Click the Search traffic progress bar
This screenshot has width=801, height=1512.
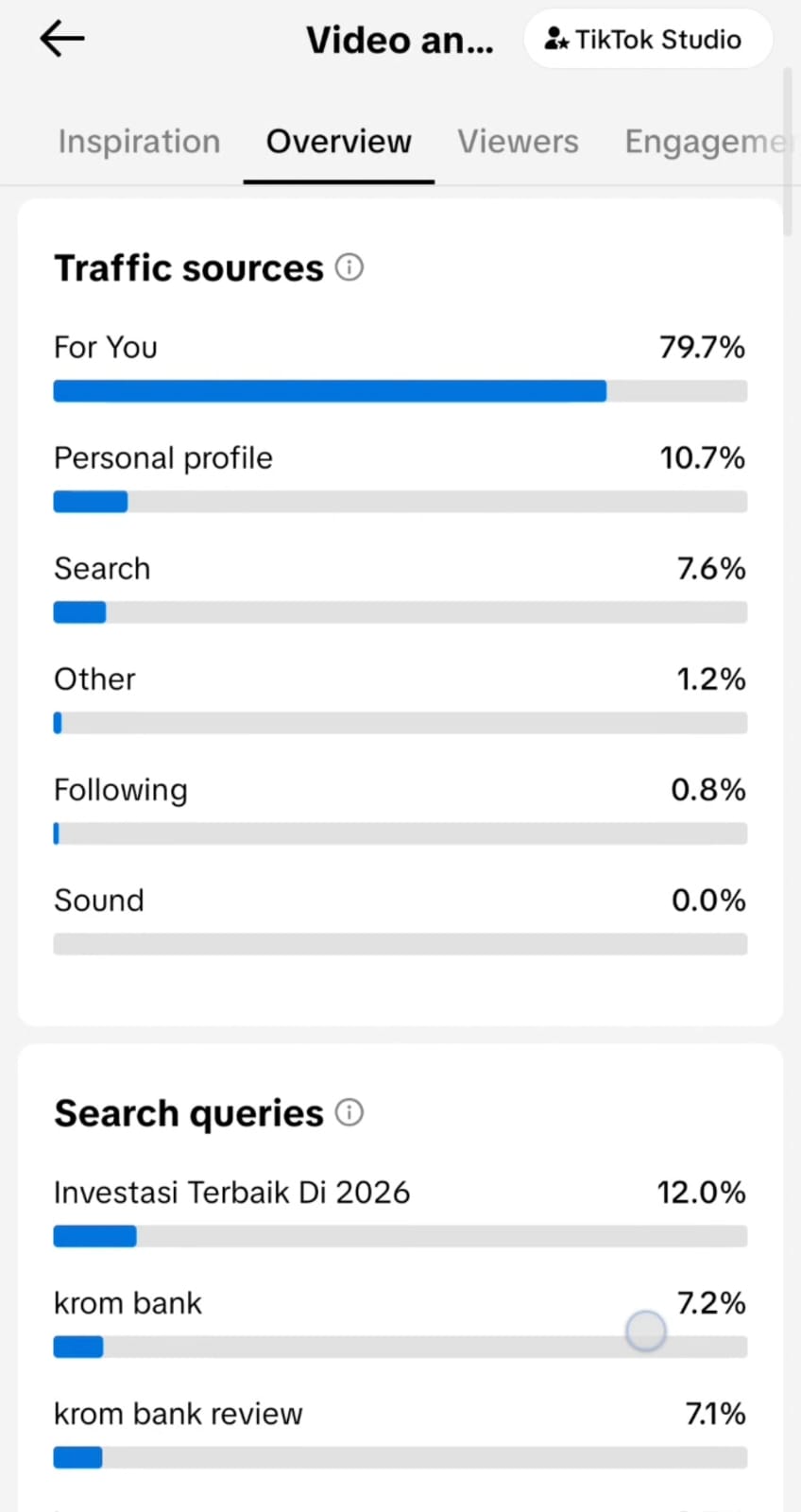(400, 612)
